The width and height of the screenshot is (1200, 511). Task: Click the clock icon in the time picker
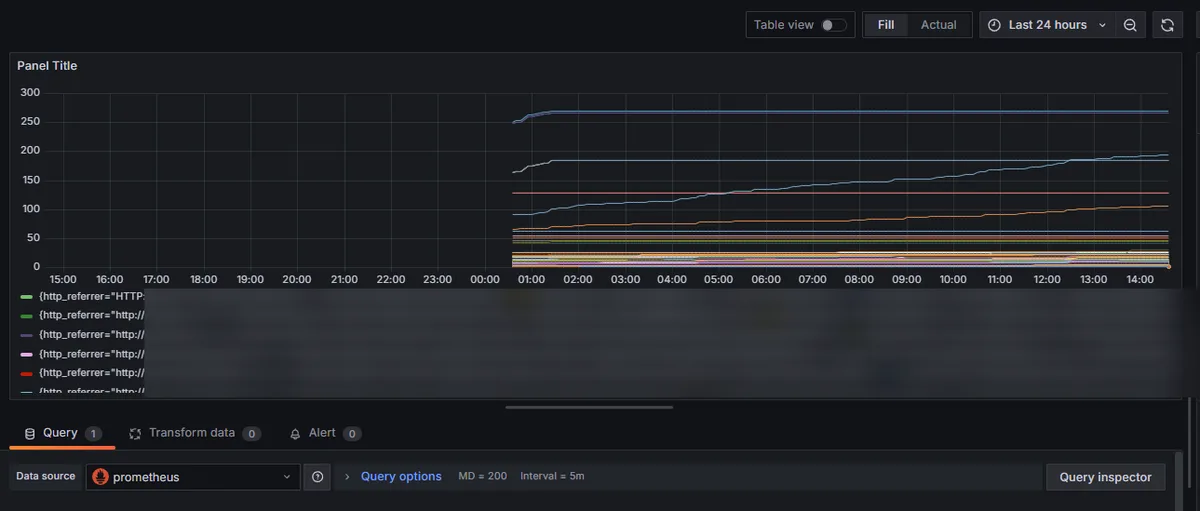pyautogui.click(x=994, y=25)
